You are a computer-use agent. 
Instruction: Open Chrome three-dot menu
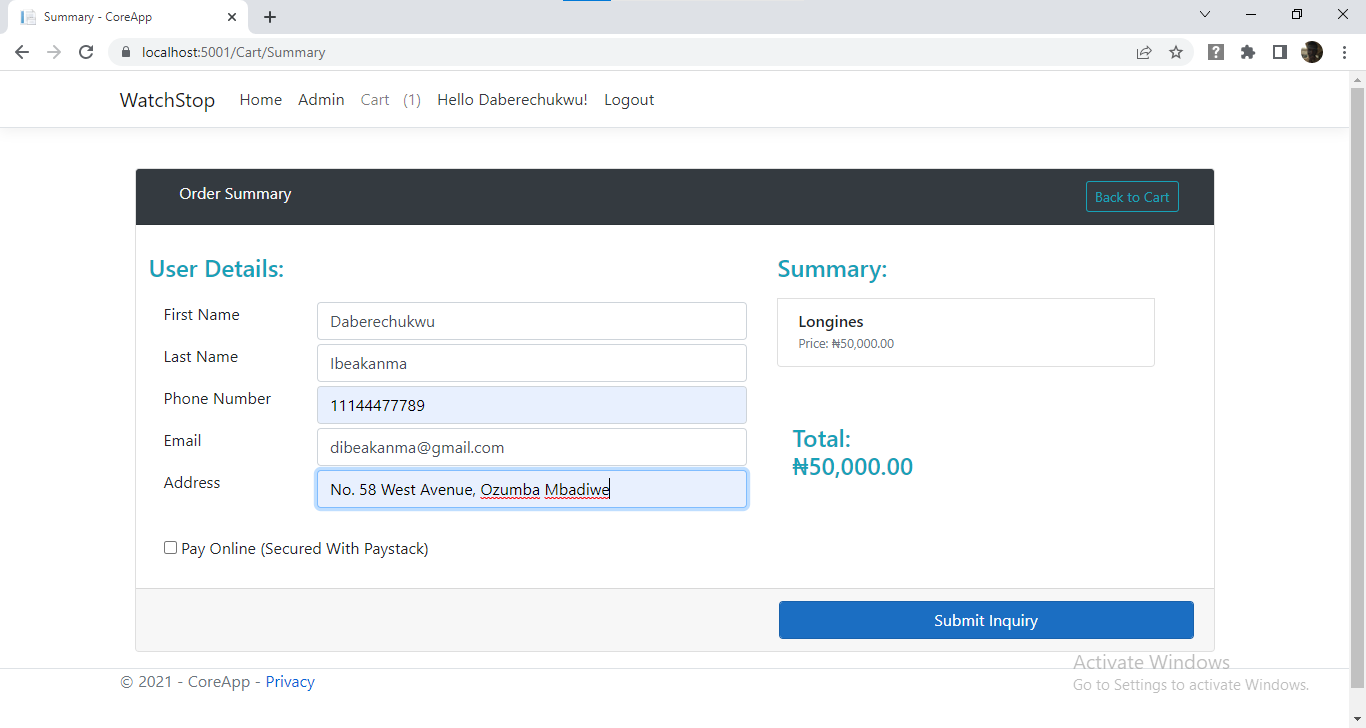[1344, 52]
